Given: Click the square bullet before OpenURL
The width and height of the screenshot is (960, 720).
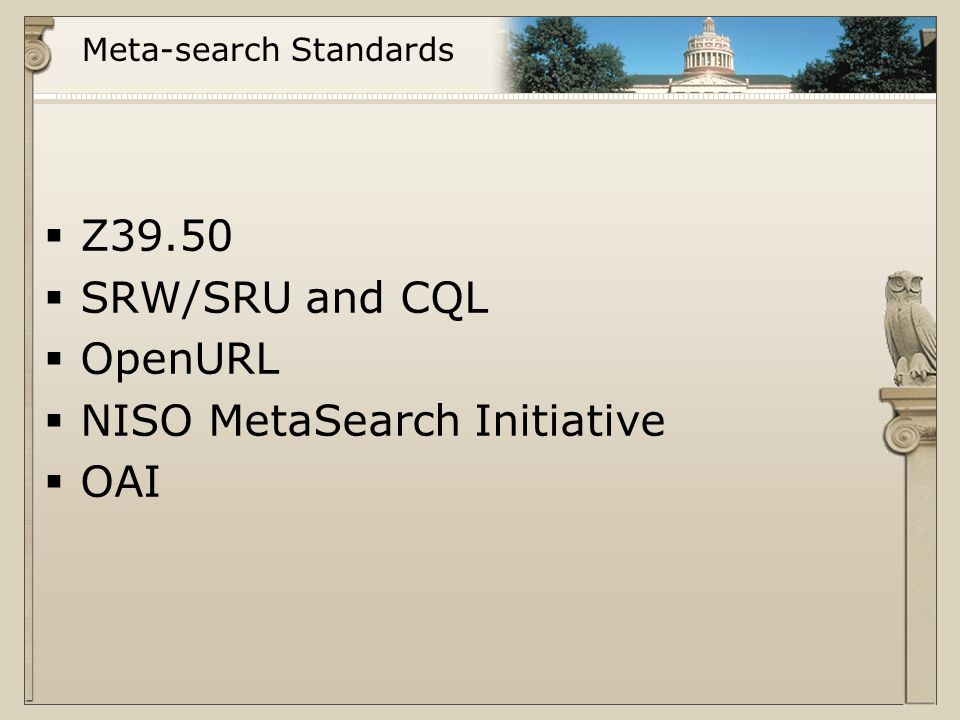Looking at the screenshot, I should click(54, 359).
